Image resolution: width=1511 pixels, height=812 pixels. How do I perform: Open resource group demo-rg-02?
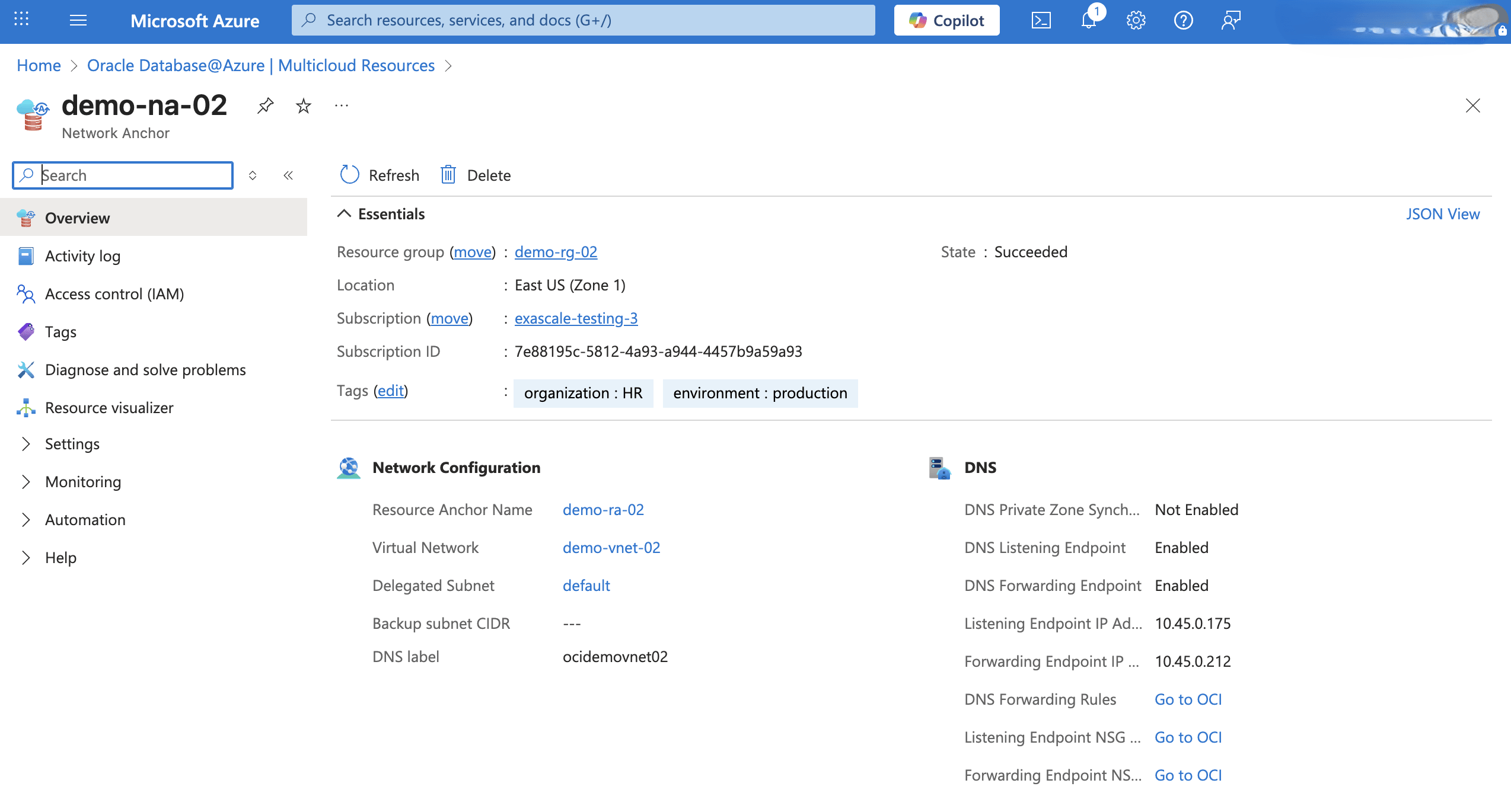(556, 252)
